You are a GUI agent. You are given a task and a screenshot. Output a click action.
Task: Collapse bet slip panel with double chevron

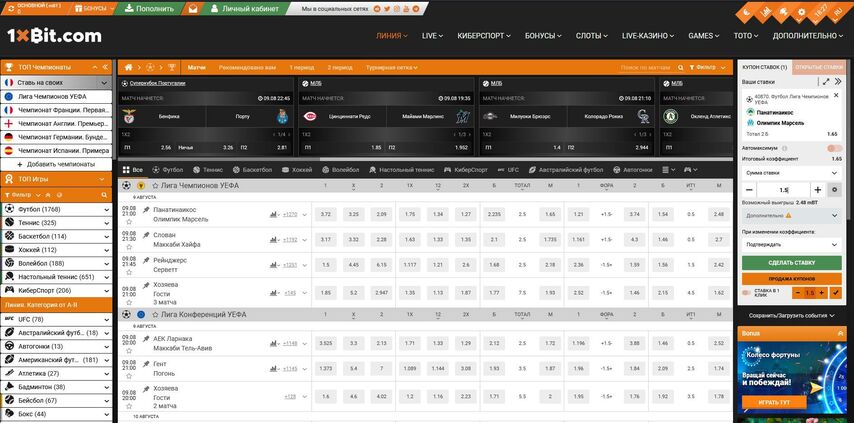pos(838,82)
